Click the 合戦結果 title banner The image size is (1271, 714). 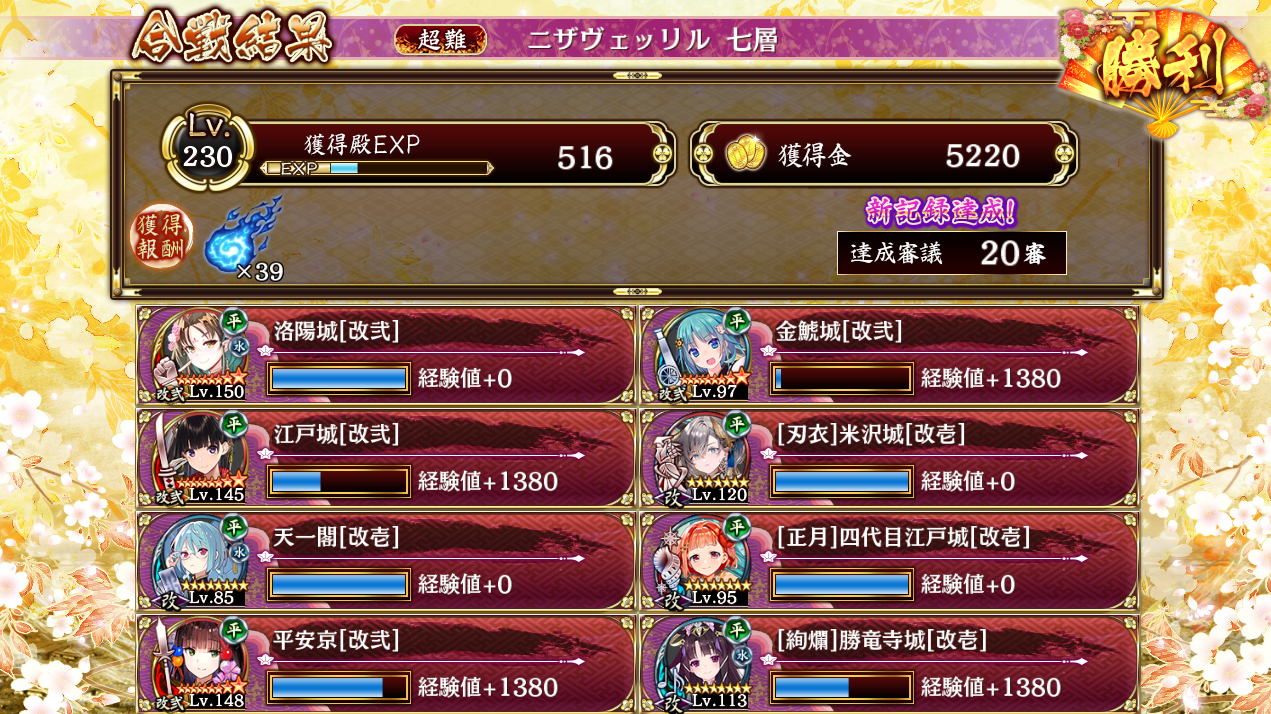tap(232, 38)
